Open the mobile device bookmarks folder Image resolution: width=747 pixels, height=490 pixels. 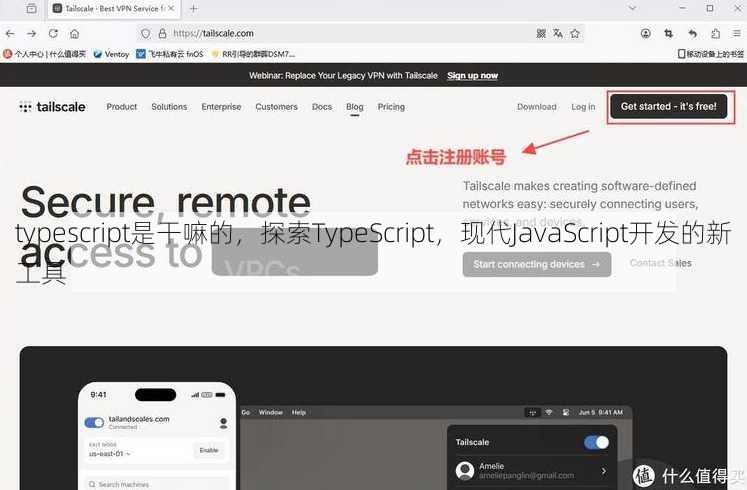click(x=710, y=54)
